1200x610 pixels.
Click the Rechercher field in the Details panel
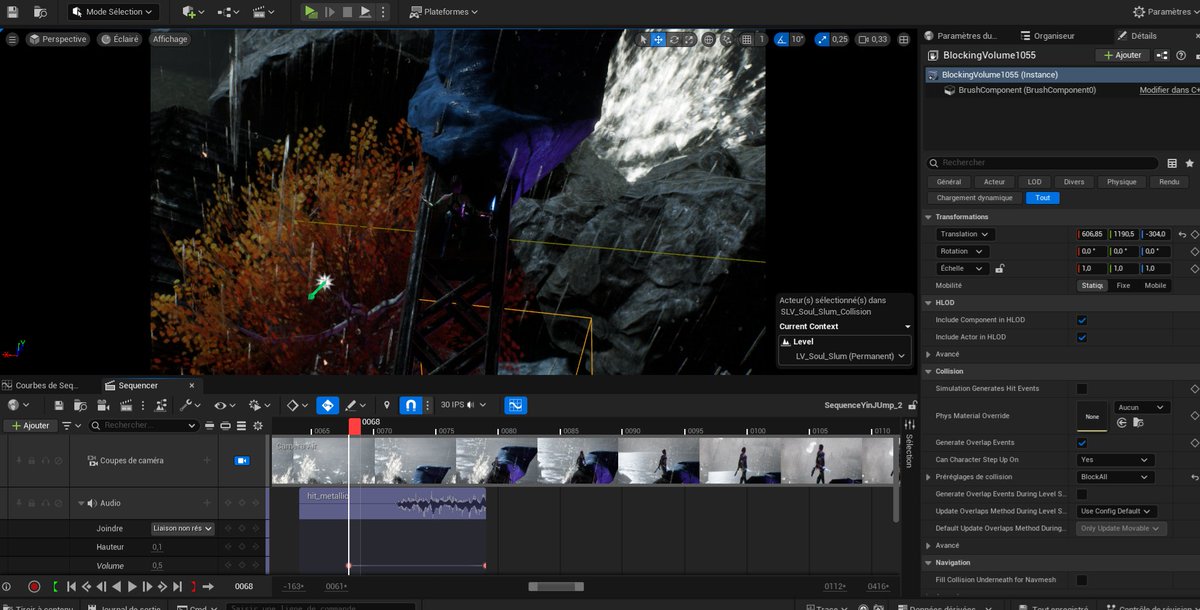coord(1041,162)
